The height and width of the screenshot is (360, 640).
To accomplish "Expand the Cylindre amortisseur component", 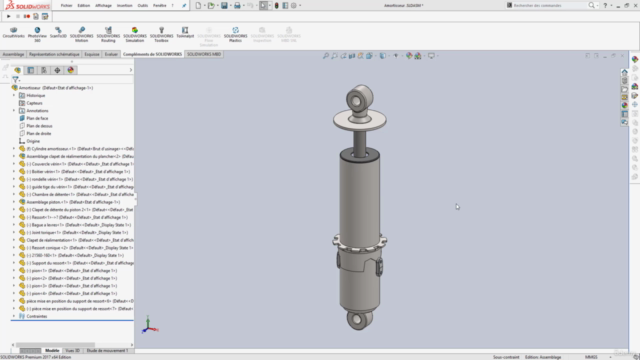I will pos(14,149).
